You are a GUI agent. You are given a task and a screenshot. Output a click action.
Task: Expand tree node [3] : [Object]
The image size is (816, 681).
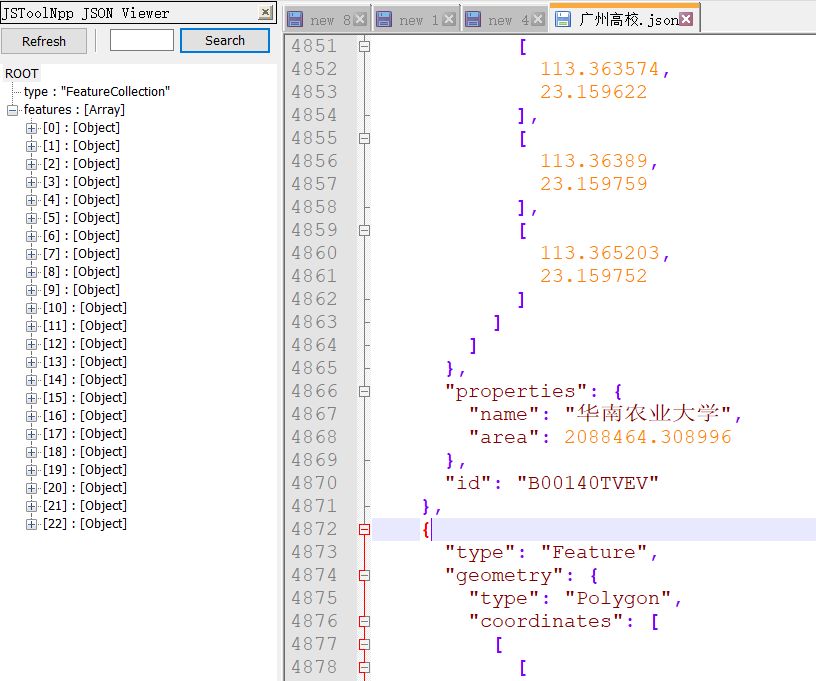[31, 182]
